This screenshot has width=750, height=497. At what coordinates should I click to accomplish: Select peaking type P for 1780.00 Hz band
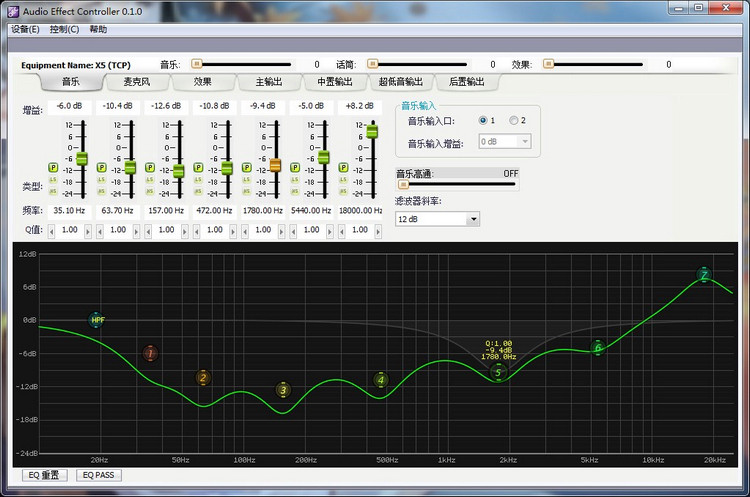tap(247, 167)
